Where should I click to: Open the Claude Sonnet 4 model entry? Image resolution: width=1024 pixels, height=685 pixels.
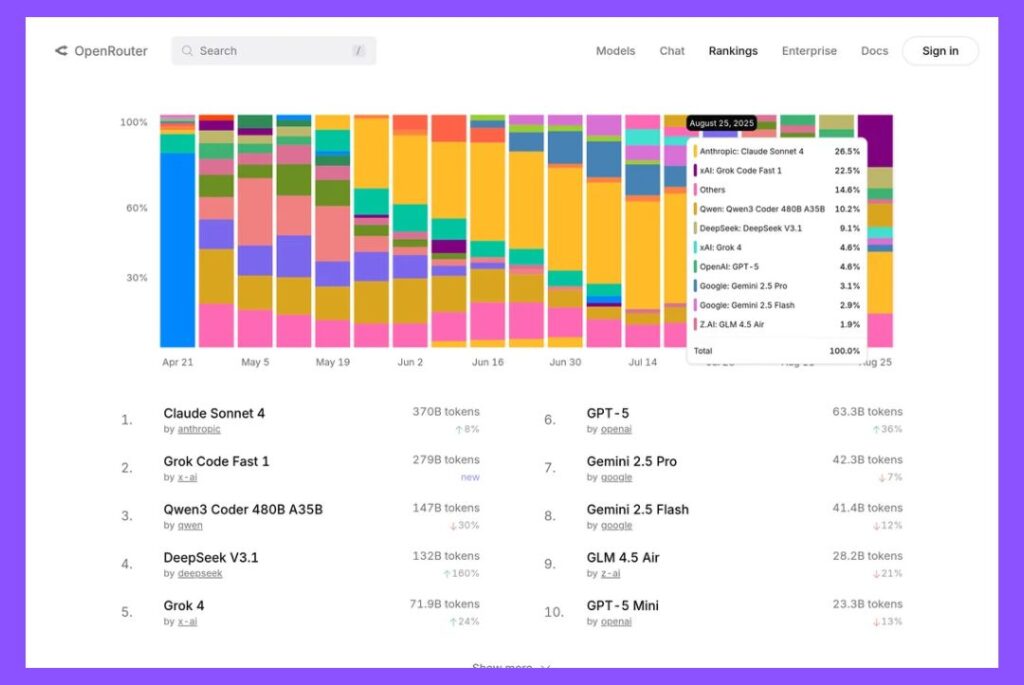click(214, 413)
